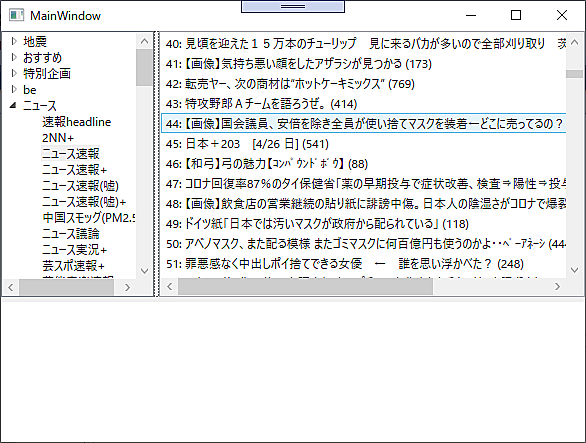586x443 pixels.
Task: Click the おすすめ category label
Action: pos(42,57)
